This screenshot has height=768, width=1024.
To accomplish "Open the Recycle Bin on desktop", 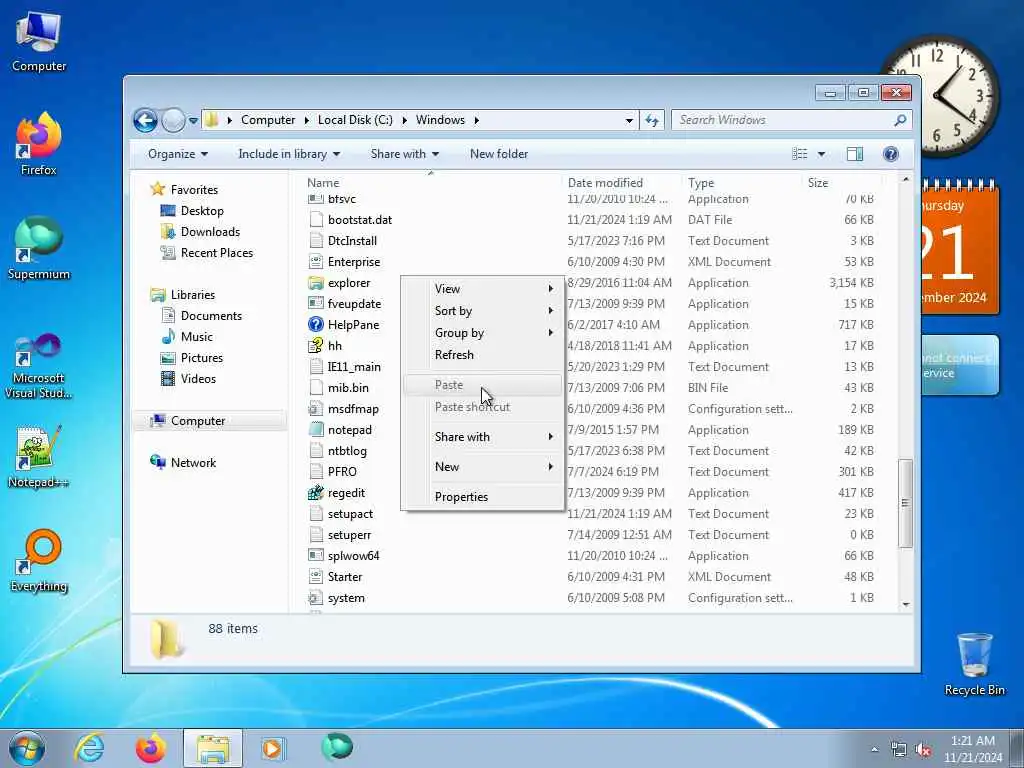I will pyautogui.click(x=974, y=664).
